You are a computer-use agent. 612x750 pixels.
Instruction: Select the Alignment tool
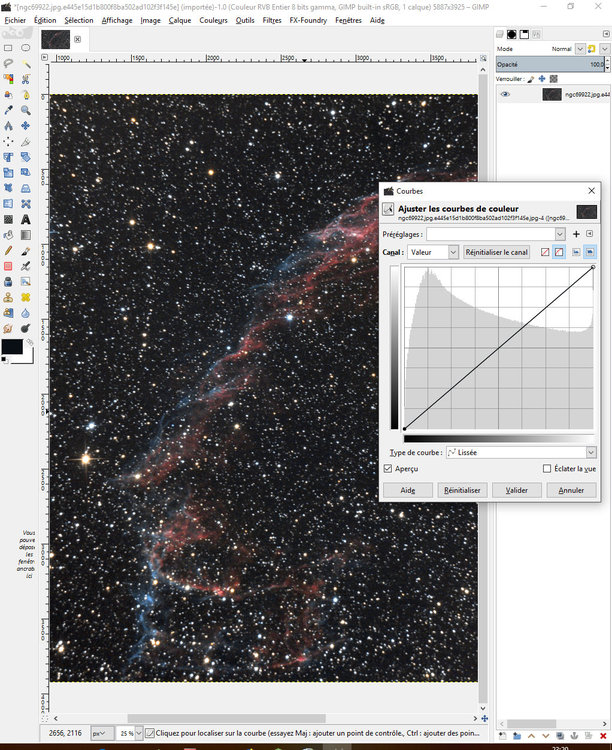coord(8,142)
